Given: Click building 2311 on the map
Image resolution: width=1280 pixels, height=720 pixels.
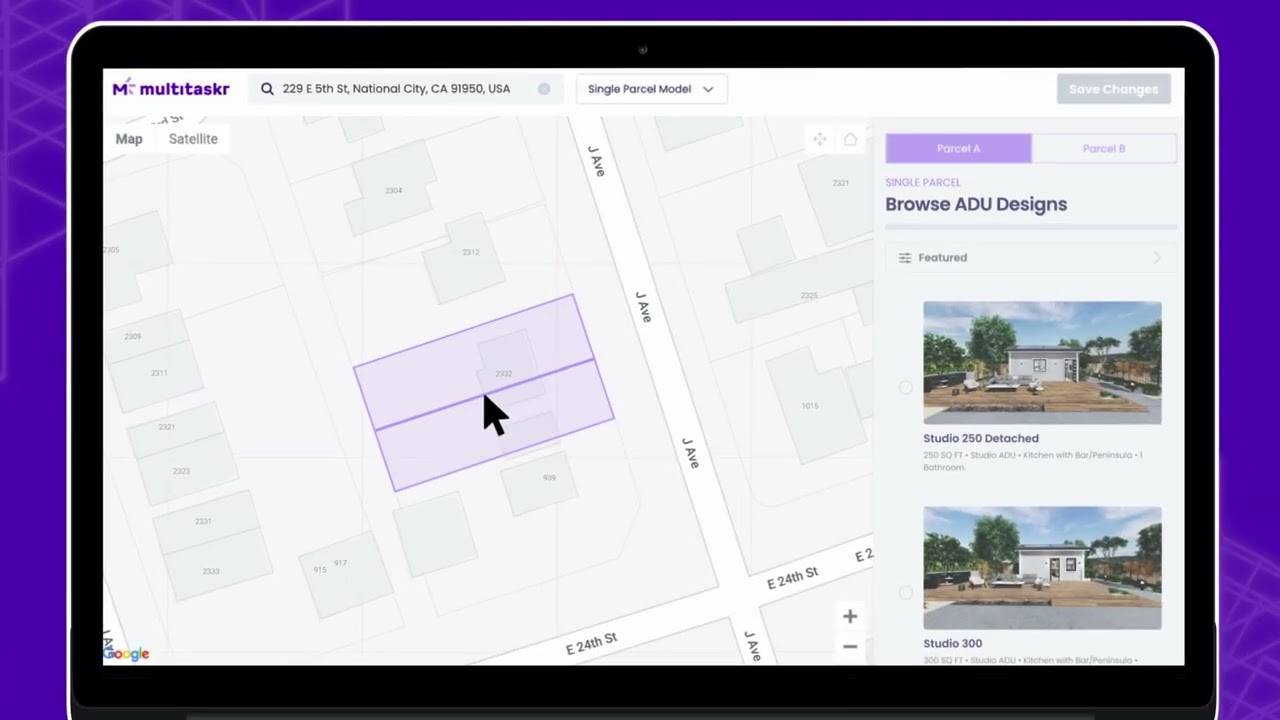Looking at the screenshot, I should tap(160, 373).
